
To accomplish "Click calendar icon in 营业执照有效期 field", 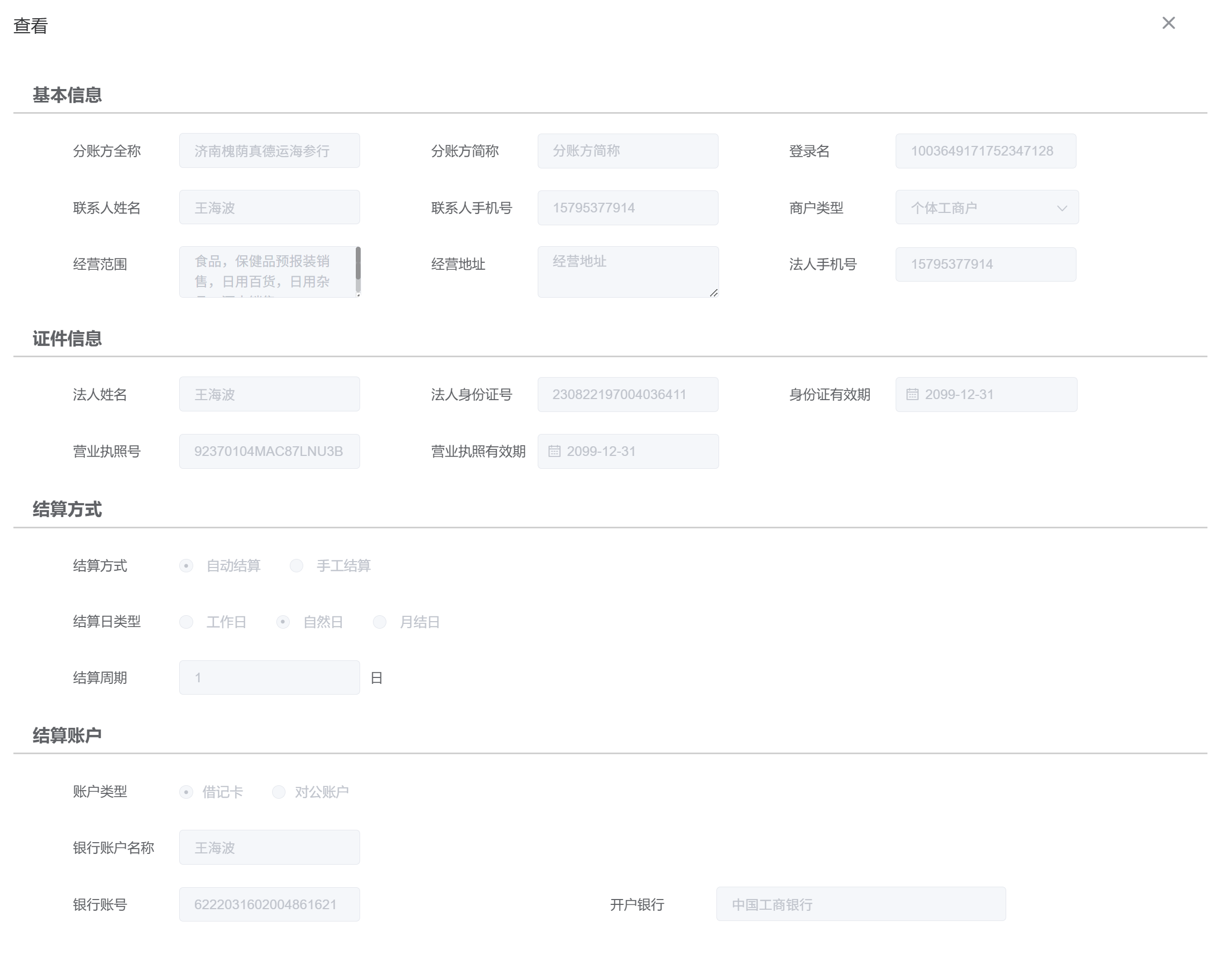I will [554, 452].
